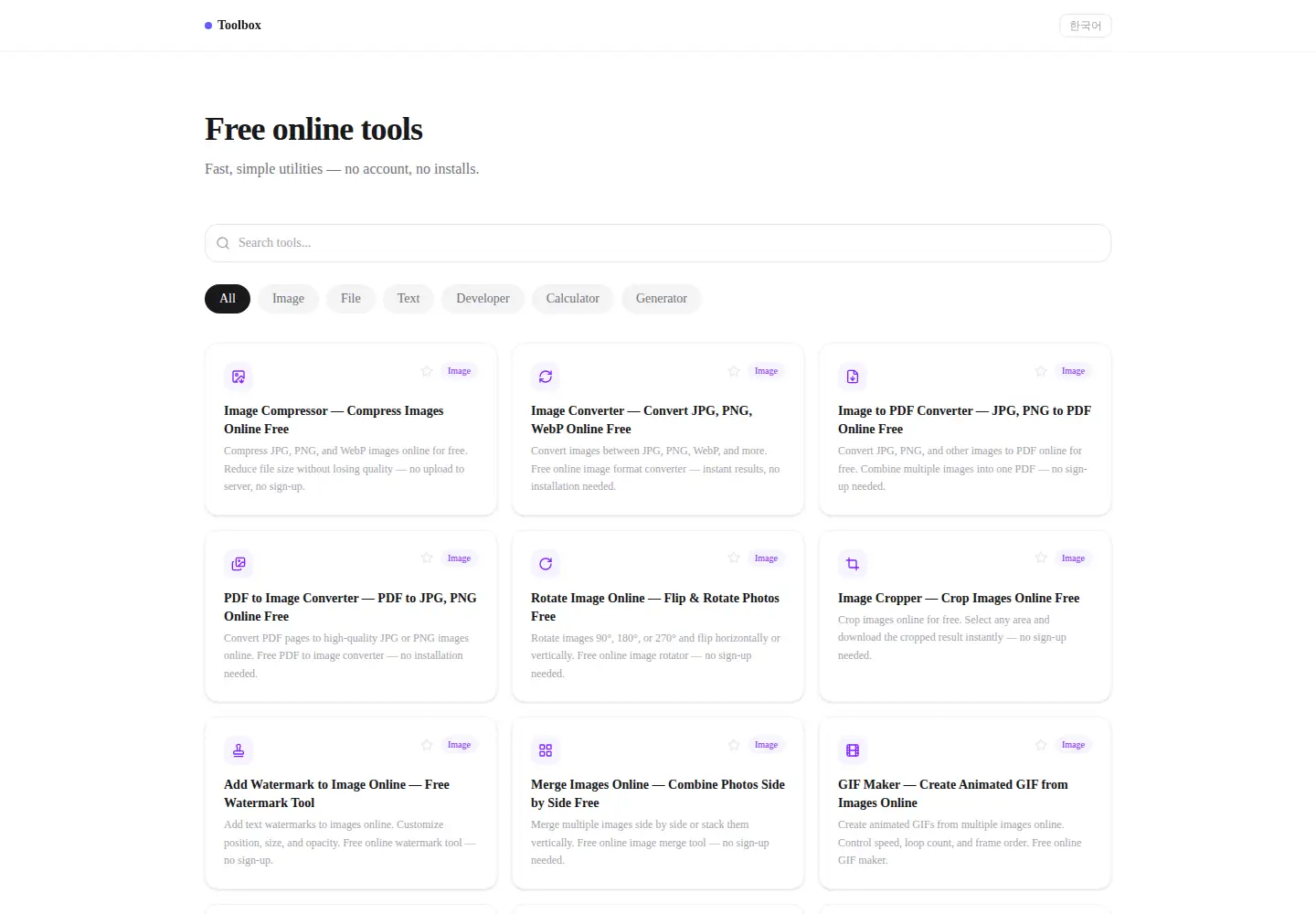Switch language with the 한국어 button
The image size is (1316, 914).
coord(1086,26)
